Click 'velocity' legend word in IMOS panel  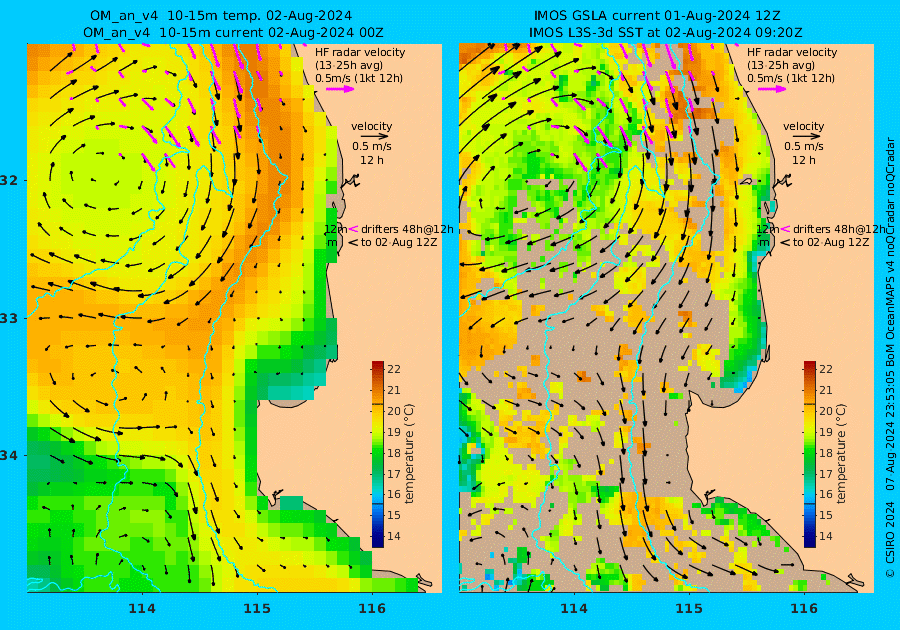pyautogui.click(x=804, y=126)
